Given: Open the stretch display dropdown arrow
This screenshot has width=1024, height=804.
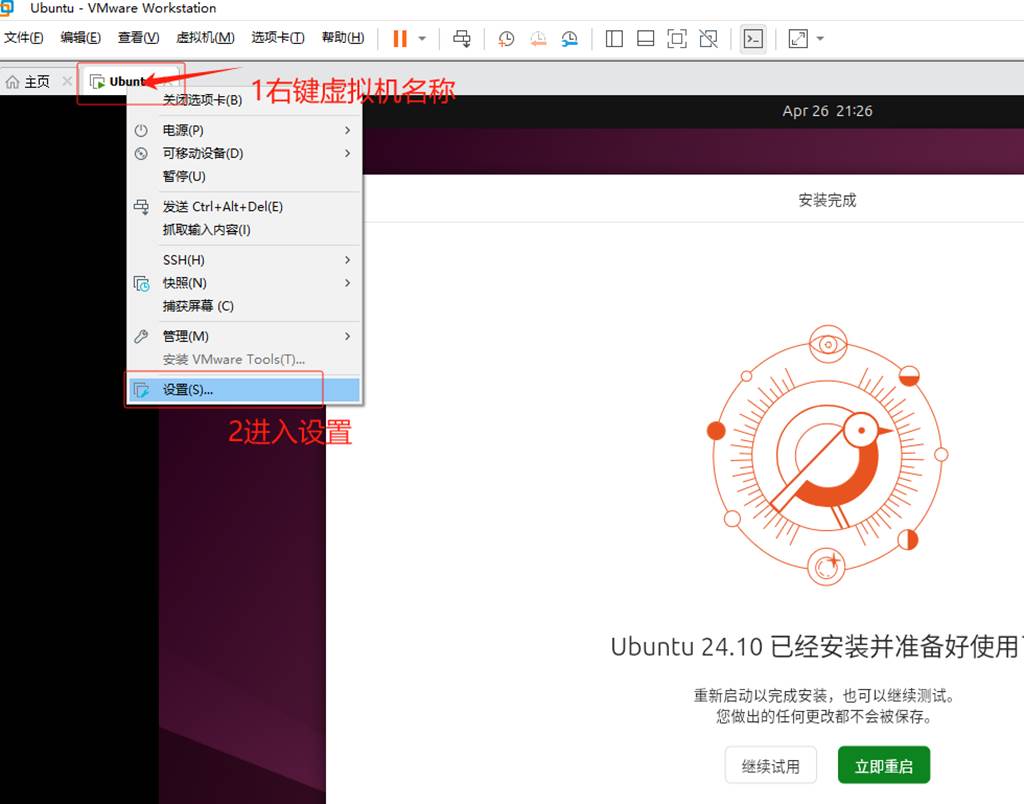Looking at the screenshot, I should coord(820,39).
